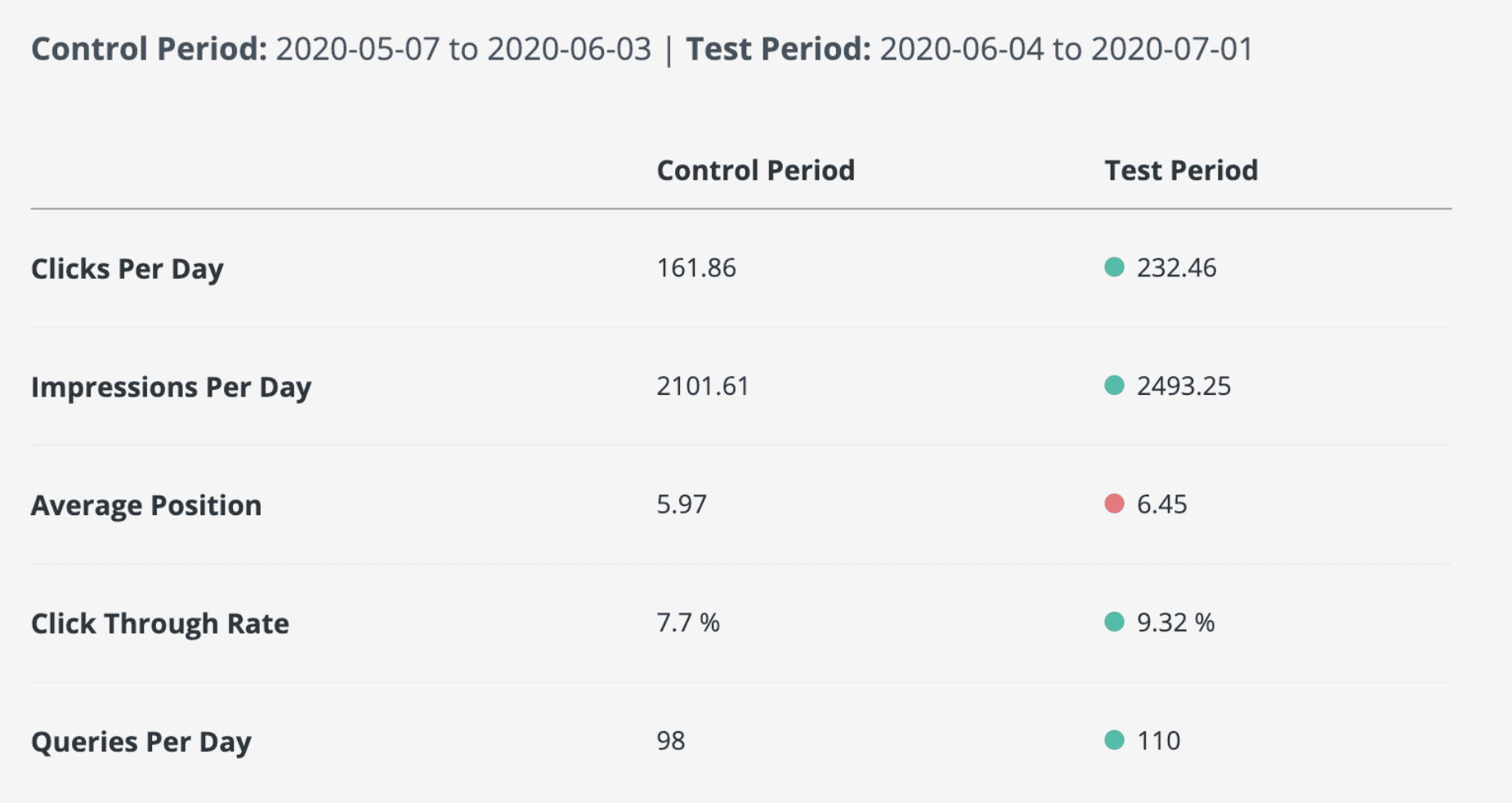Click the control period date range text
Image resolution: width=1512 pixels, height=803 pixels.
(463, 49)
